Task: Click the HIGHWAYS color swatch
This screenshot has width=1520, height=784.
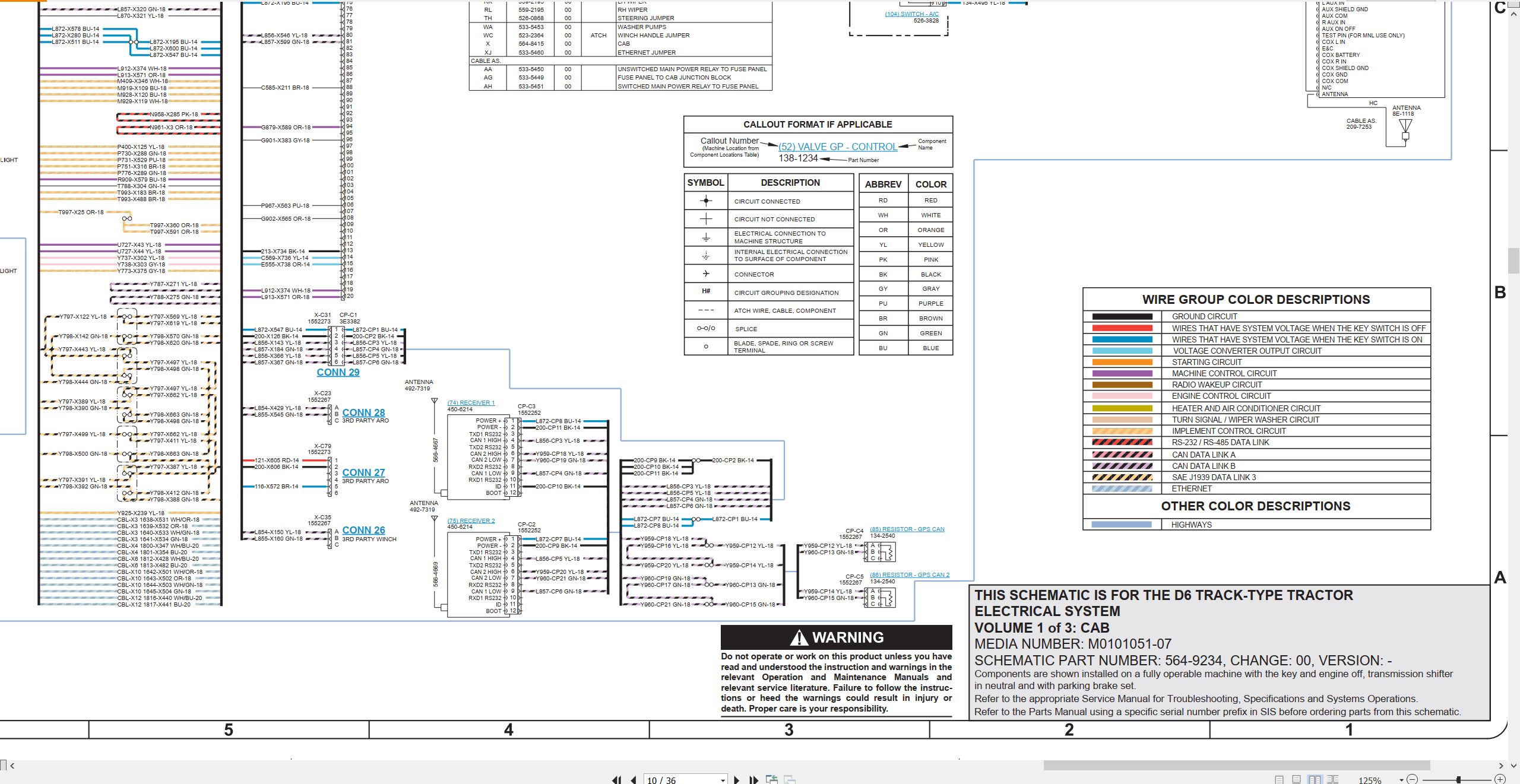Action: (1122, 525)
